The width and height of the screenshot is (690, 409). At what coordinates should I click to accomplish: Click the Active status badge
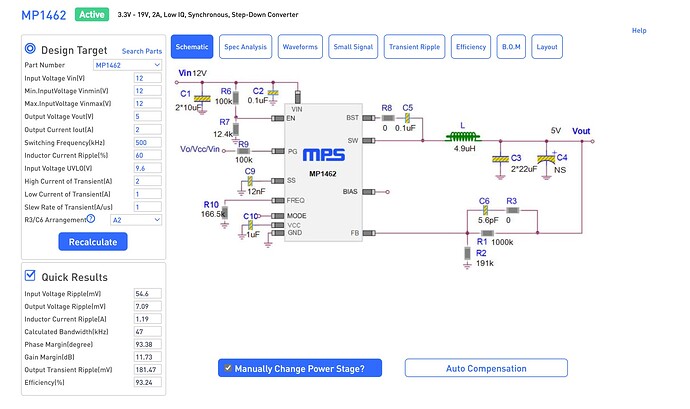92,15
